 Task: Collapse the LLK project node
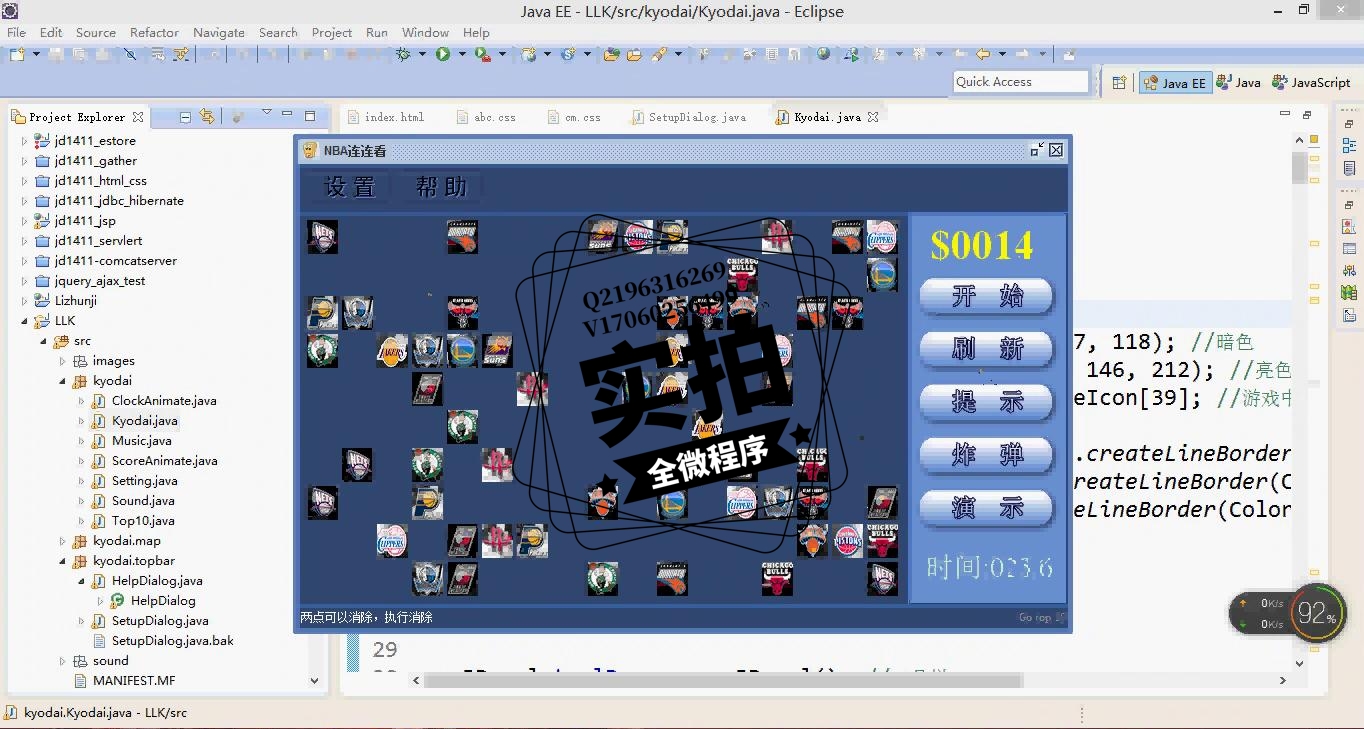click(x=25, y=321)
